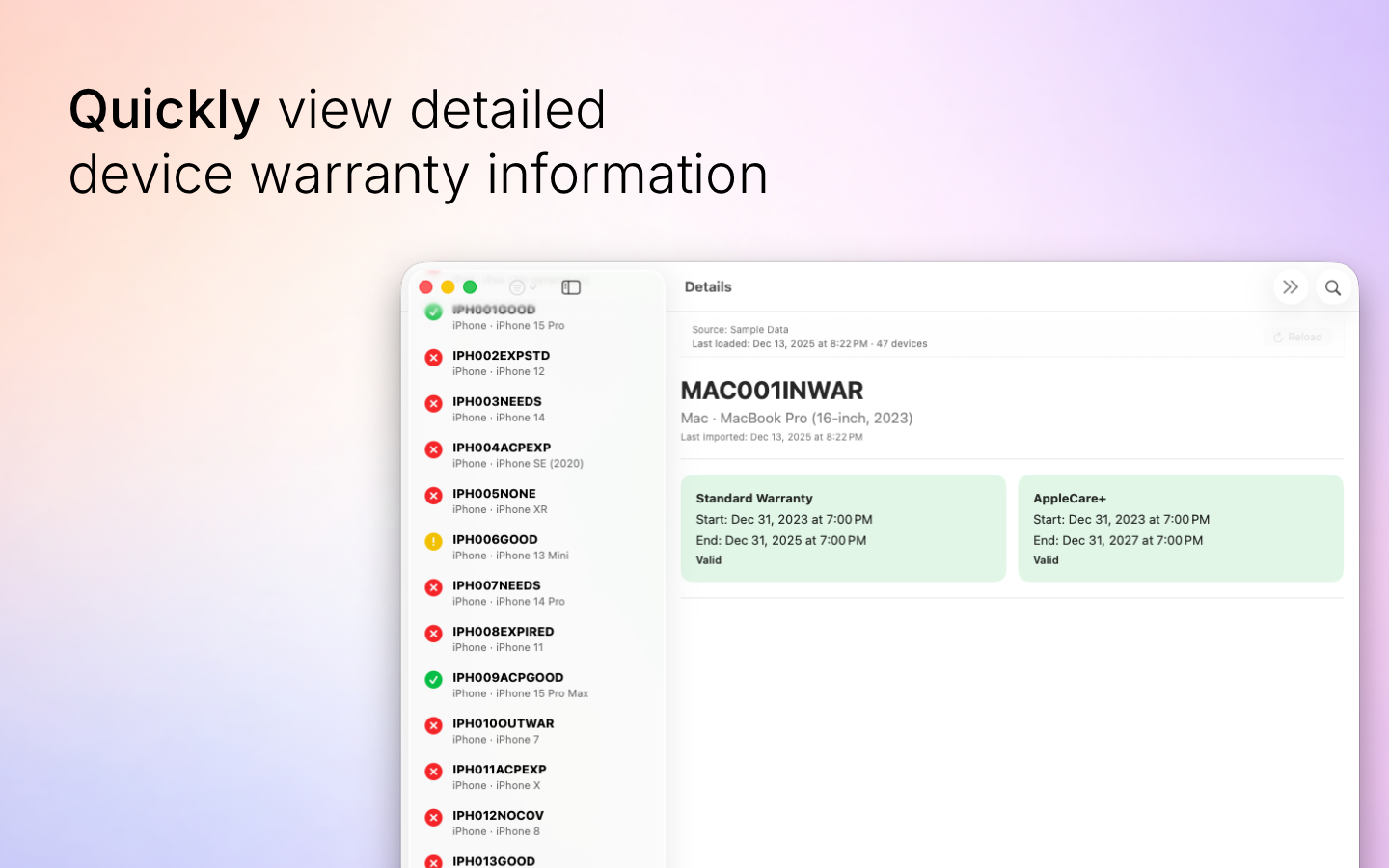The width and height of the screenshot is (1389, 868).
Task: Click the red badge on IPH004ACPEXP
Action: tap(433, 449)
